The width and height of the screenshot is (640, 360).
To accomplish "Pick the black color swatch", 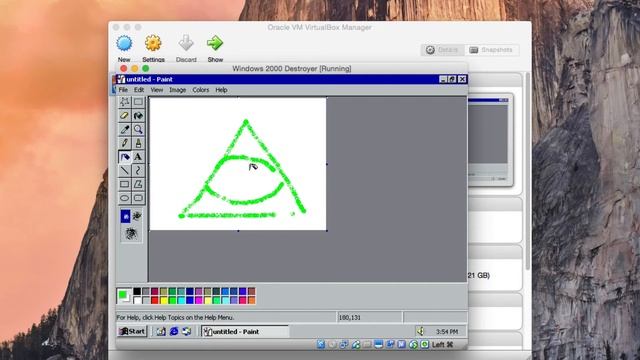I will click(x=137, y=291).
